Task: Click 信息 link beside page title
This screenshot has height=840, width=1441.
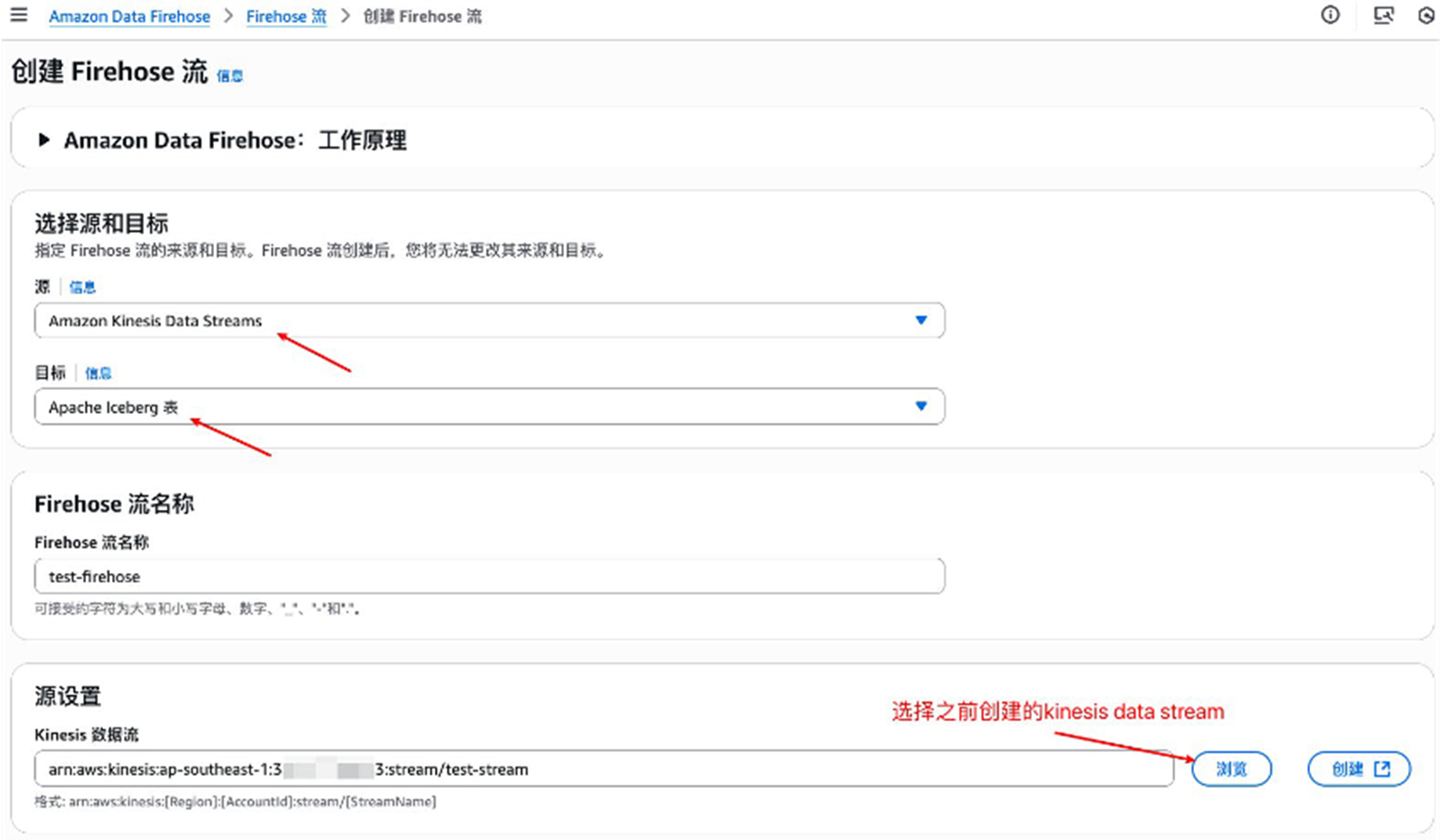Action: point(230,76)
